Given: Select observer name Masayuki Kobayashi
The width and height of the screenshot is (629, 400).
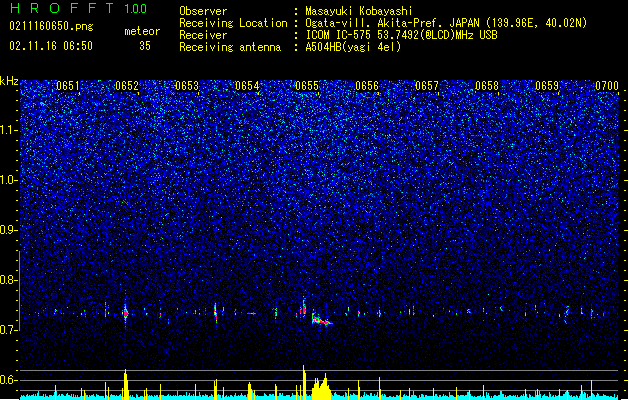Looking at the screenshot, I should (x=359, y=11).
